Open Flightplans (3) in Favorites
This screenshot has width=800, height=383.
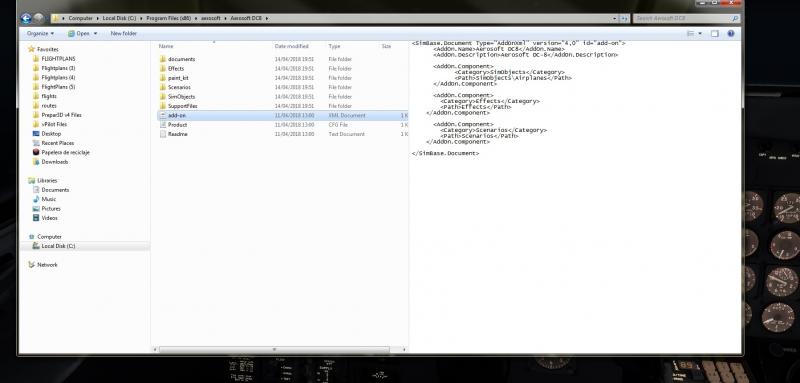click(x=58, y=68)
